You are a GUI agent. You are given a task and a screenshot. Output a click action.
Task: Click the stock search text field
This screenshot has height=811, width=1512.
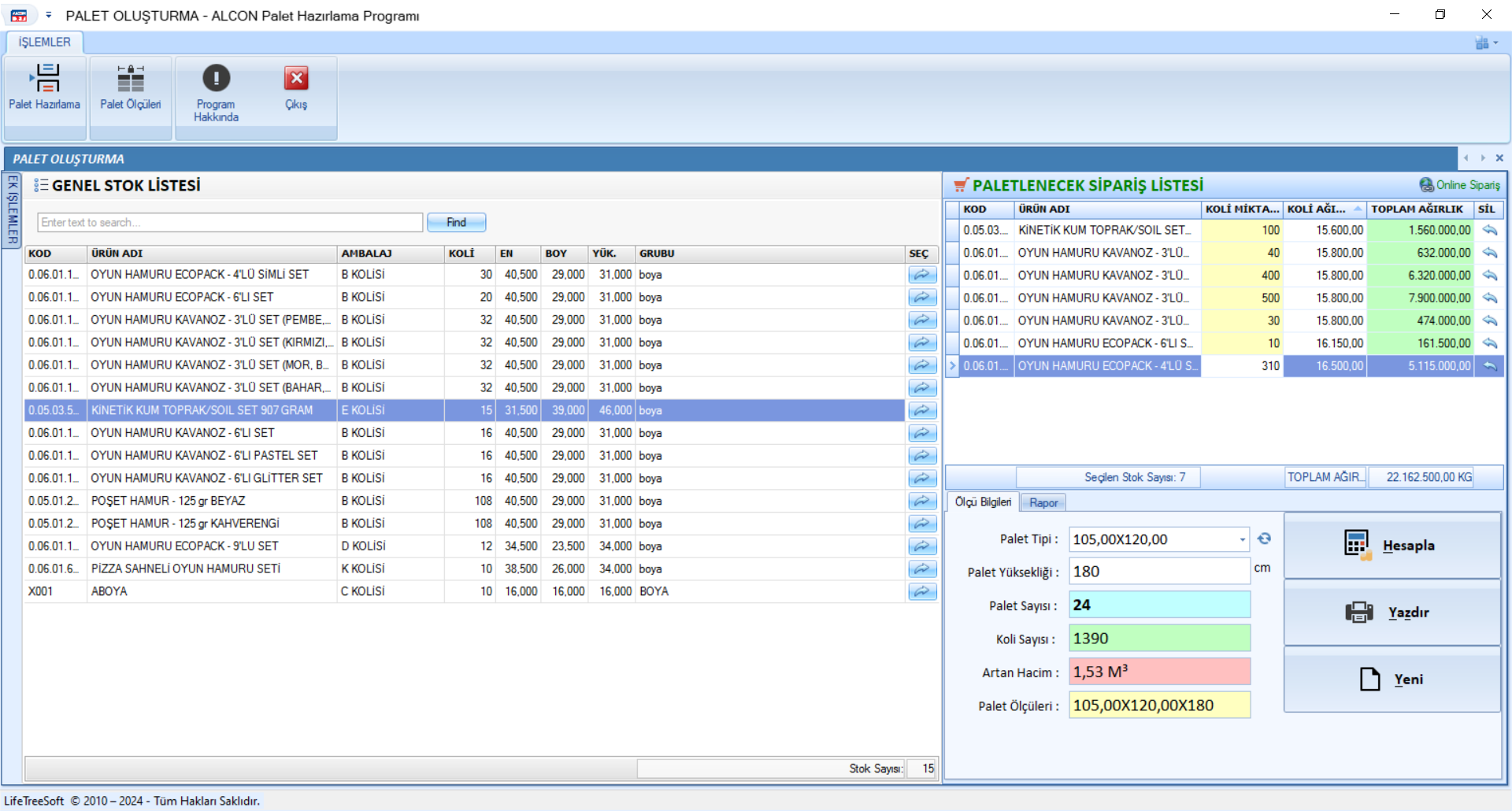(x=229, y=223)
